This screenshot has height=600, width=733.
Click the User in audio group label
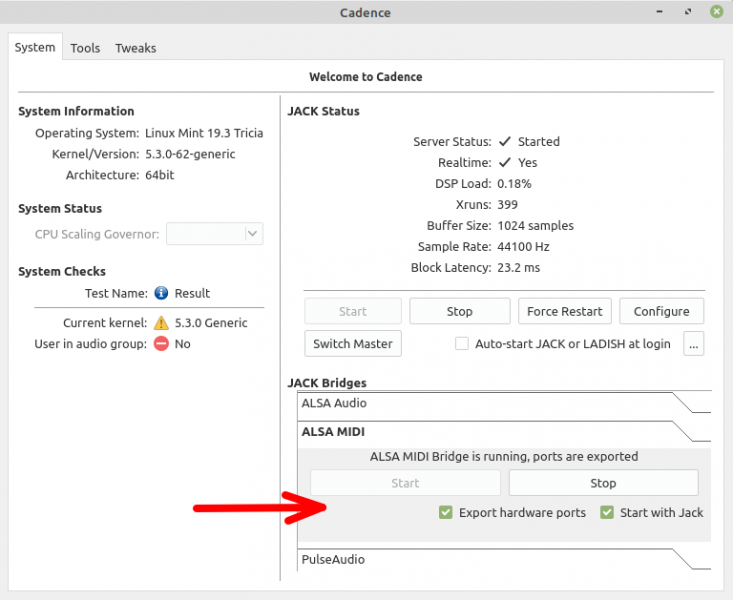(x=91, y=344)
